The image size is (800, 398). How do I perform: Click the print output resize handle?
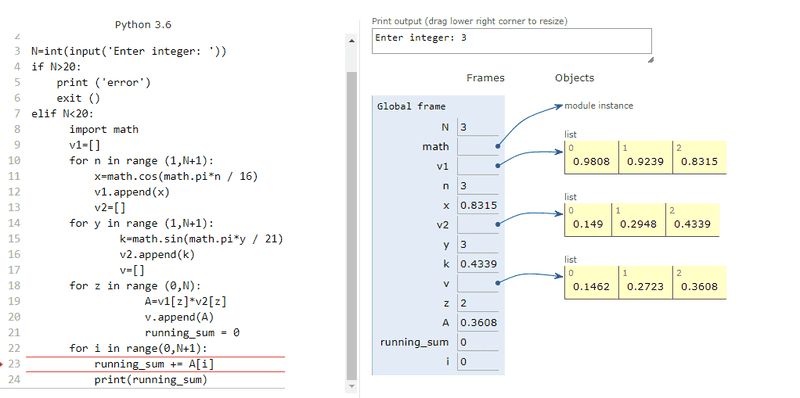[x=651, y=60]
